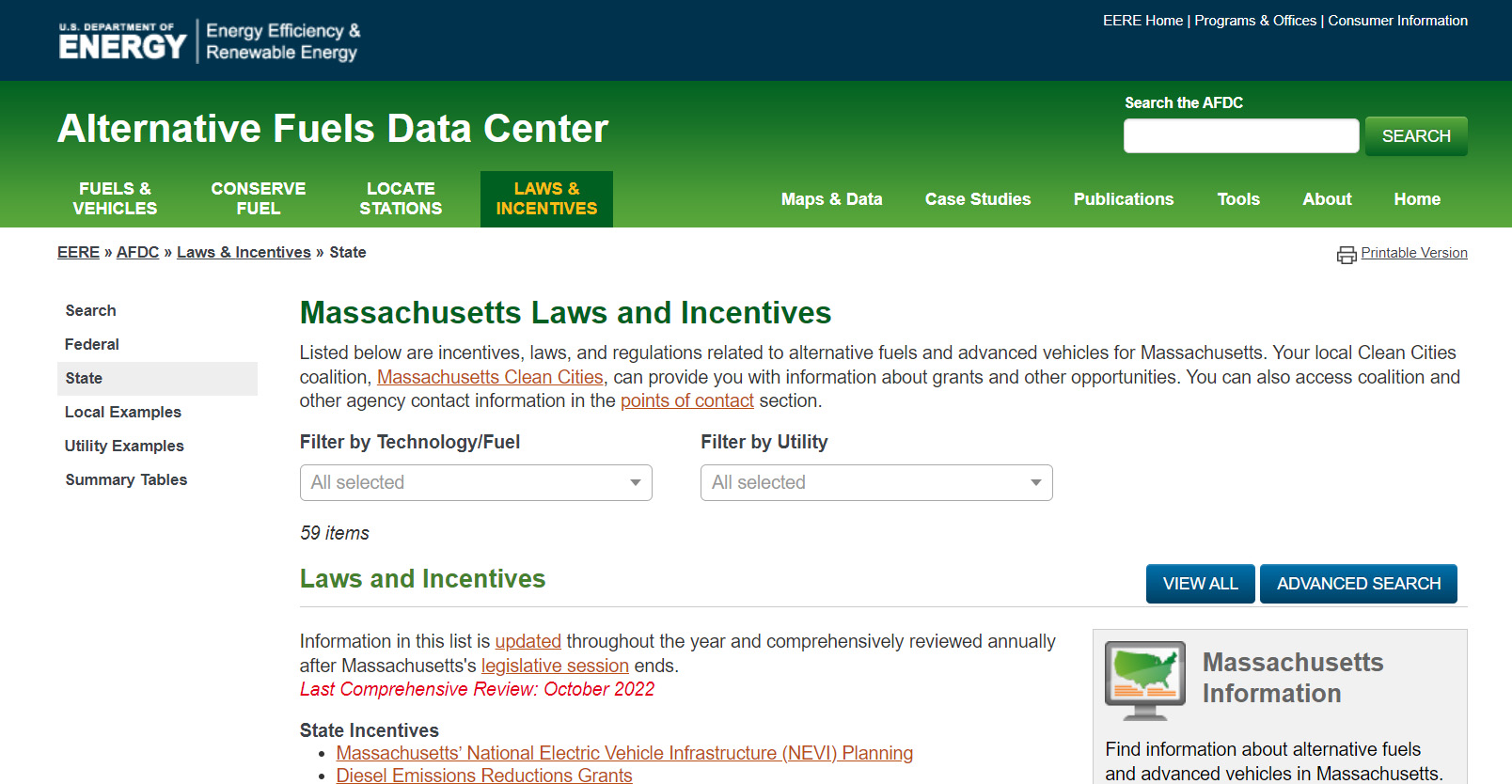The image size is (1512, 784).
Task: Open the Tools navigation item
Action: 1238,199
